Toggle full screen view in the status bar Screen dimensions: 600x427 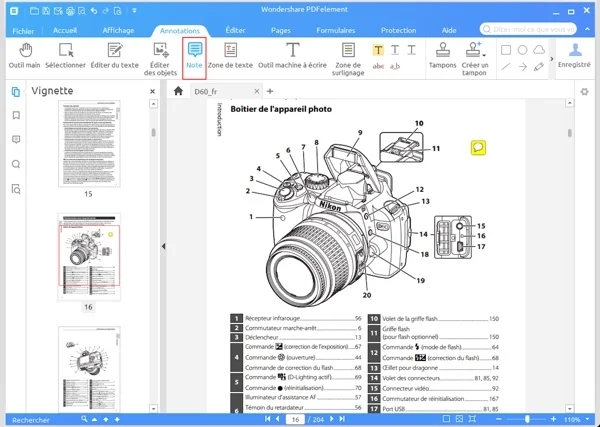tap(473, 419)
